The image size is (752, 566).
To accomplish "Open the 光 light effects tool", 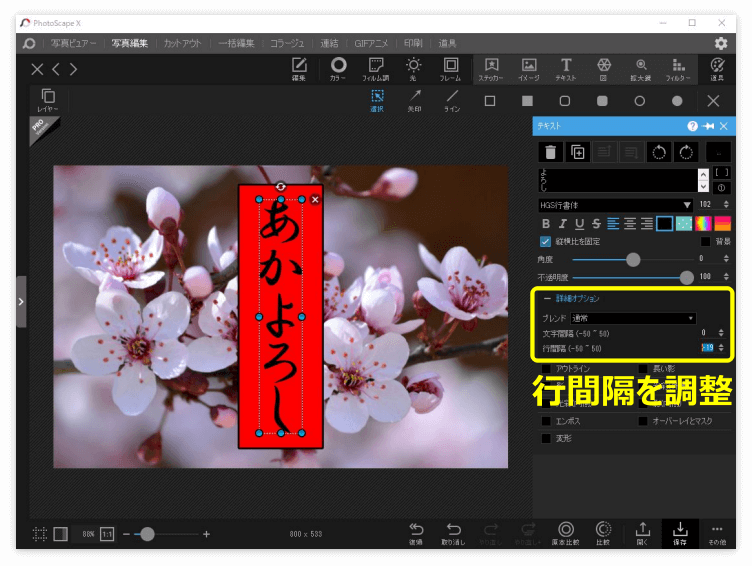I will click(x=413, y=69).
